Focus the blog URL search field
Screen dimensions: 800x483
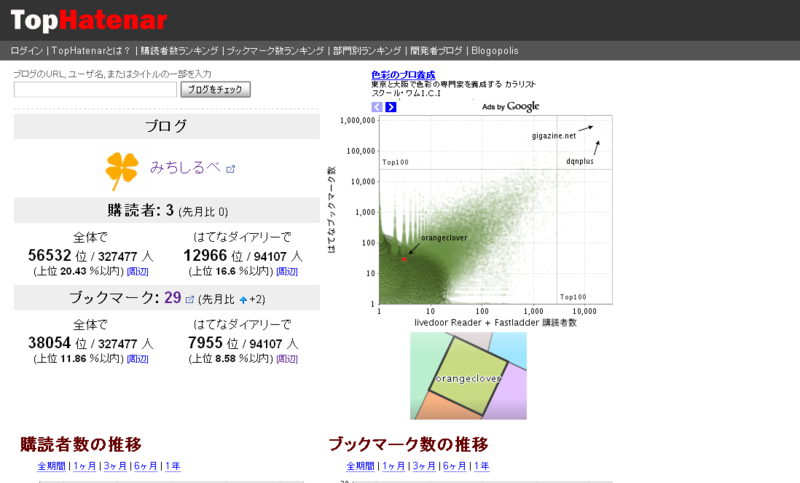(95, 89)
